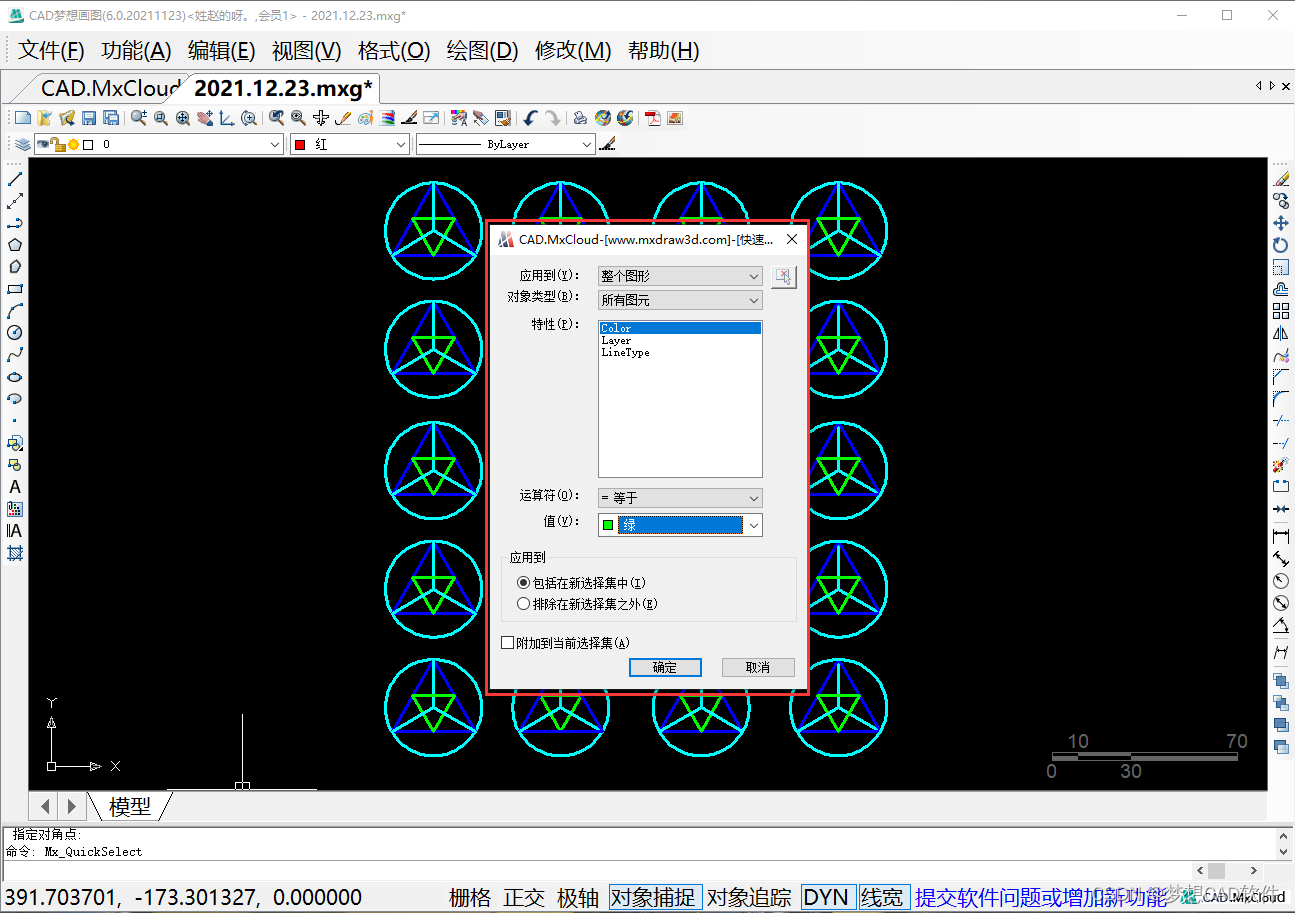
Task: Open the 编辑(E) menu
Action: coord(222,51)
